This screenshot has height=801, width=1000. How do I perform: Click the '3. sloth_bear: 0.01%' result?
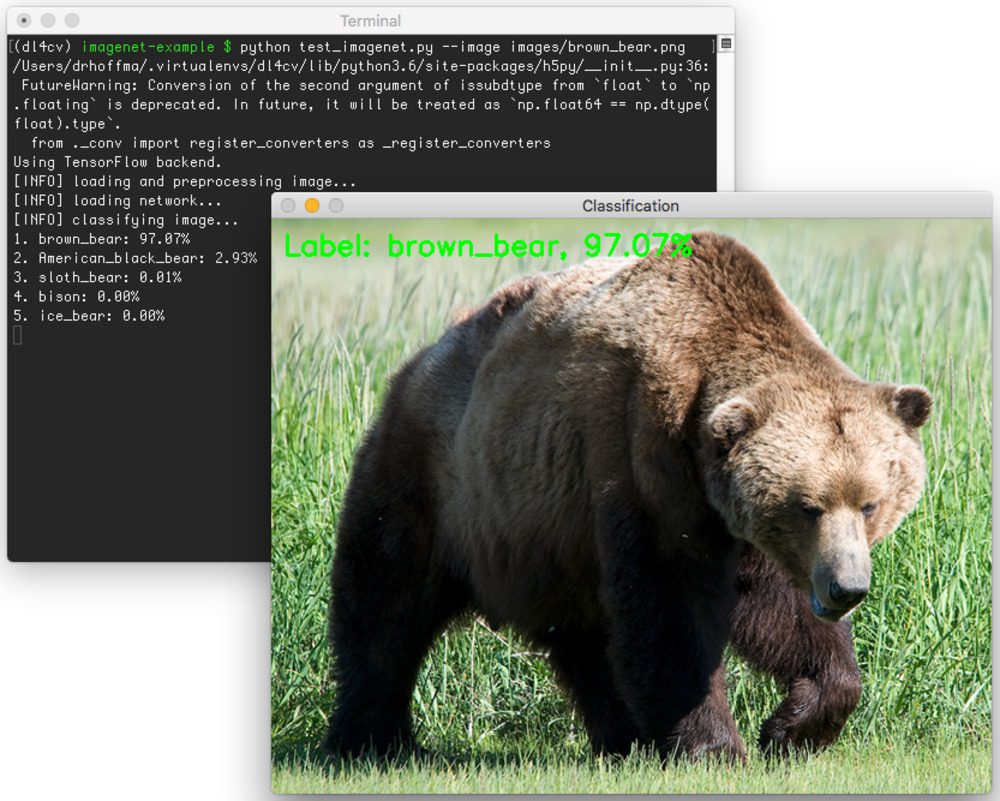coord(97,277)
